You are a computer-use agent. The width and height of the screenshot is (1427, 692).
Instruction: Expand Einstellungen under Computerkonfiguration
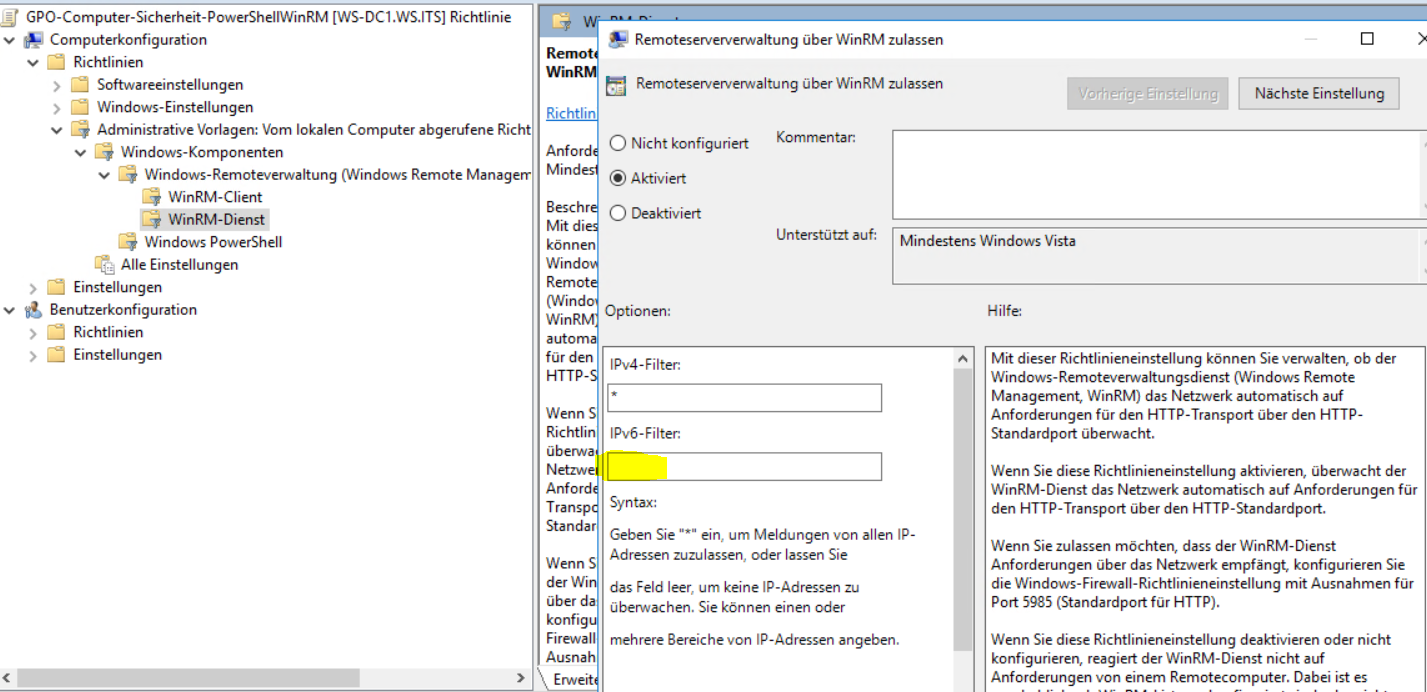[34, 288]
